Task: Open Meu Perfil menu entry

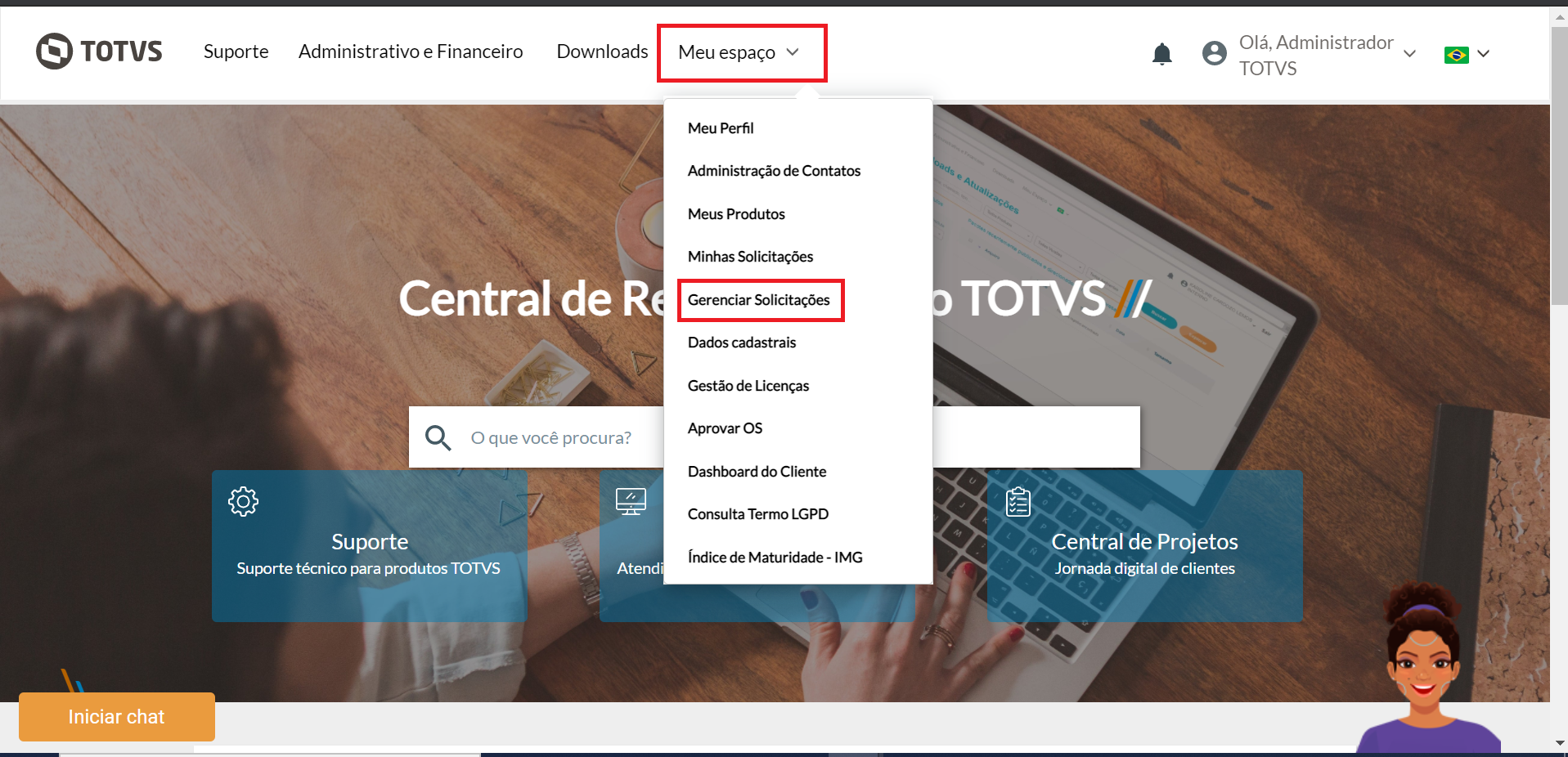Action: 720,128
